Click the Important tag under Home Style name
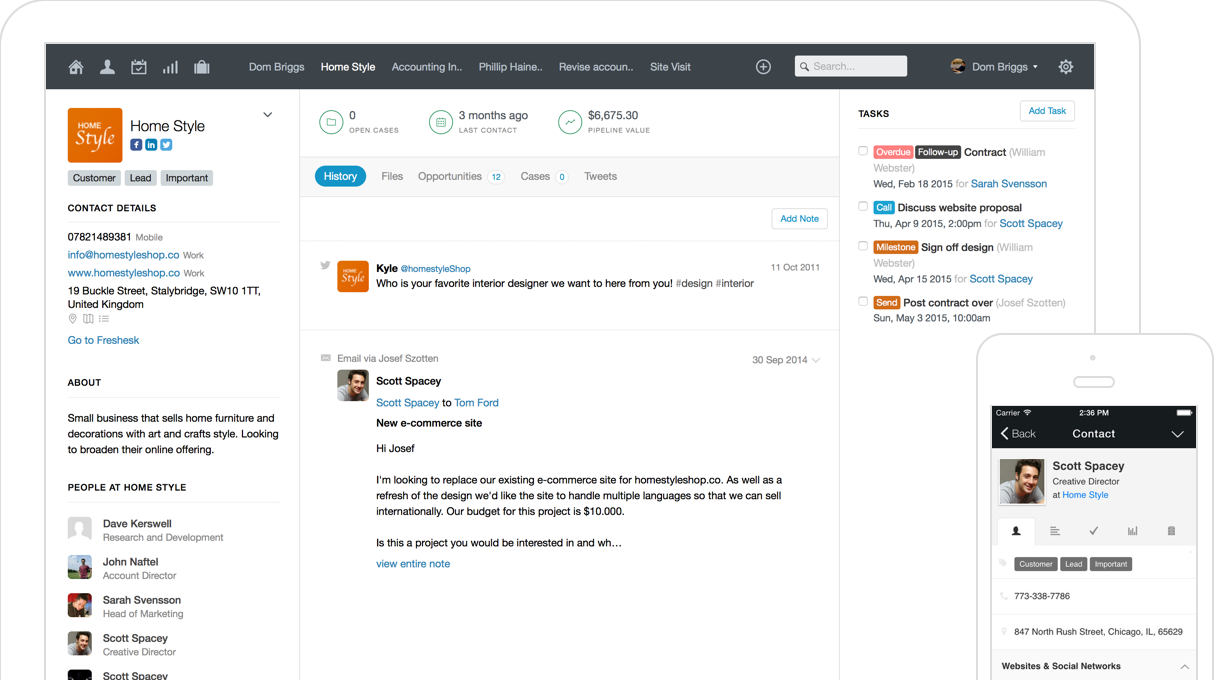Image resolution: width=1225 pixels, height=680 pixels. [x=187, y=178]
